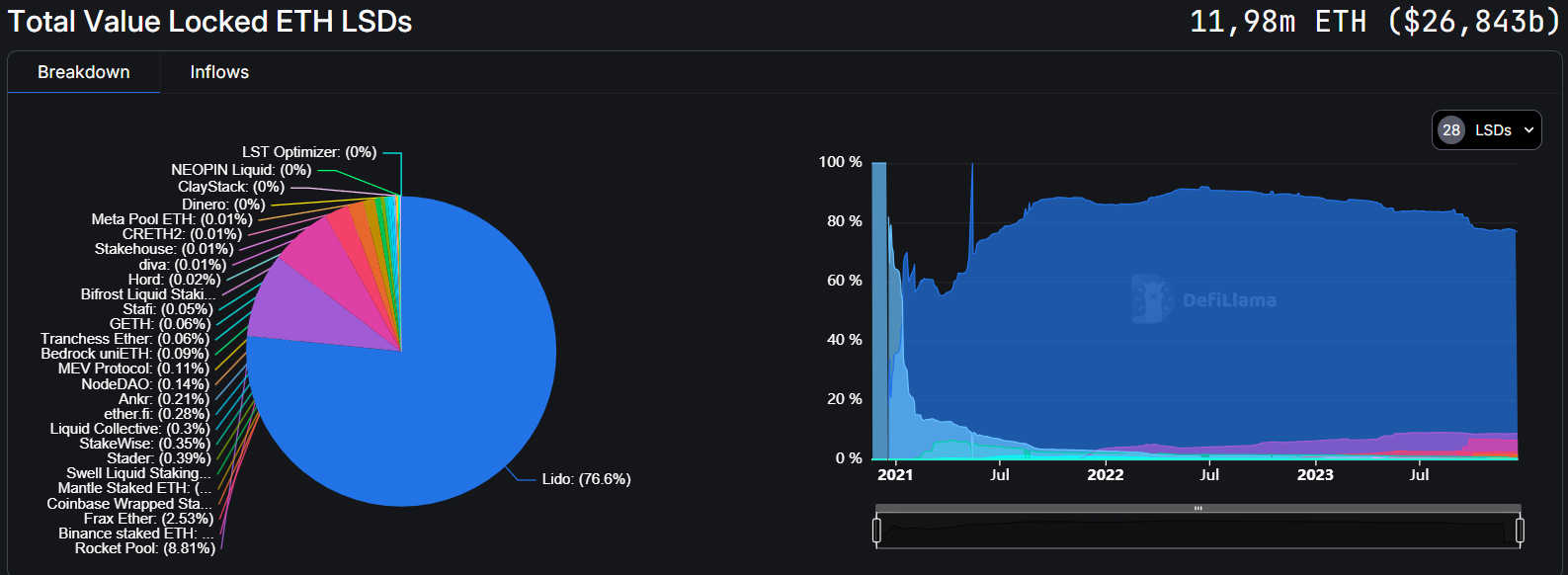Click the 2023 x-axis label

point(1315,475)
